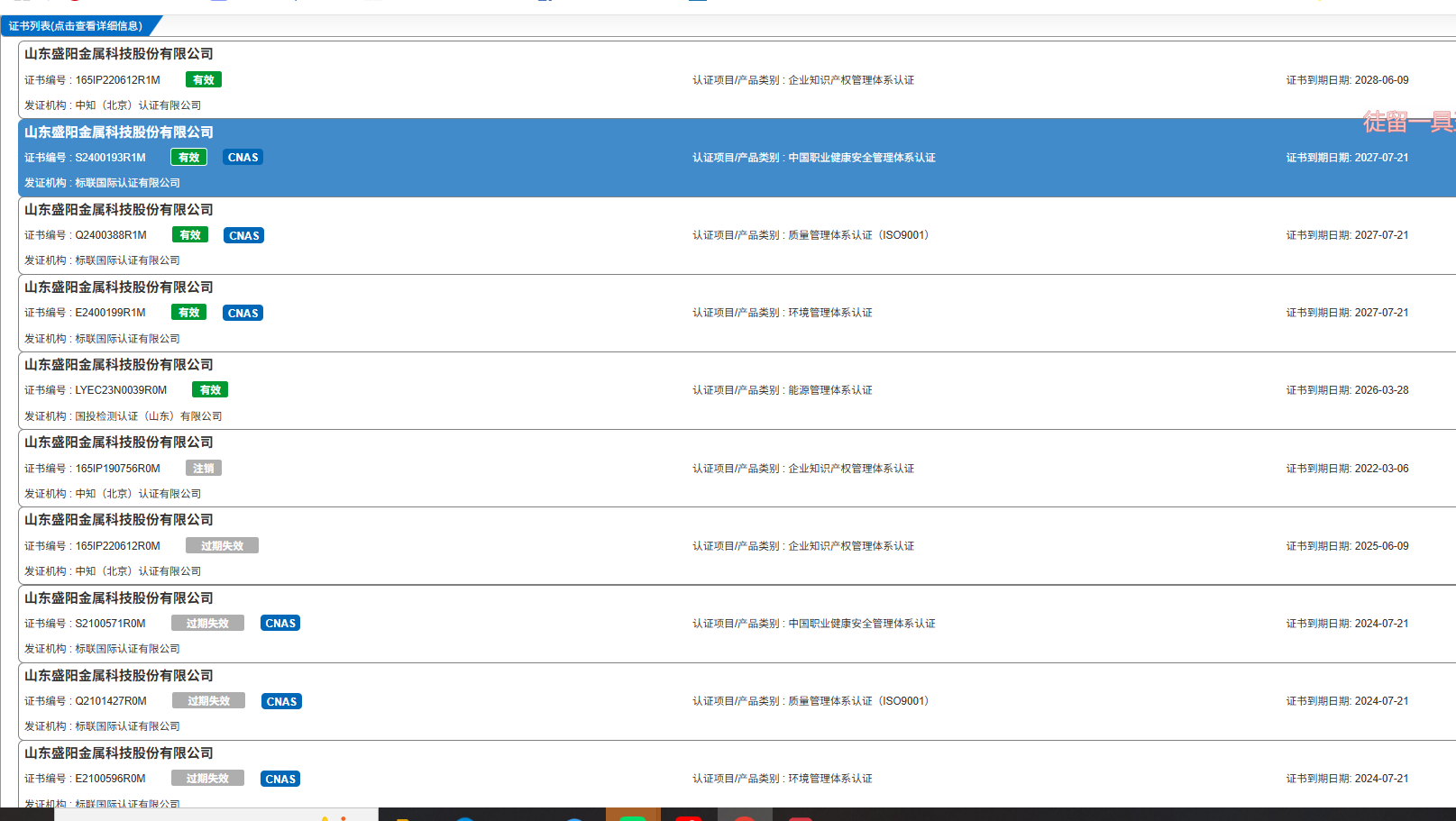Click the 过期失效 badge for E2100596R0M
The height and width of the screenshot is (821, 1456).
coord(207,779)
